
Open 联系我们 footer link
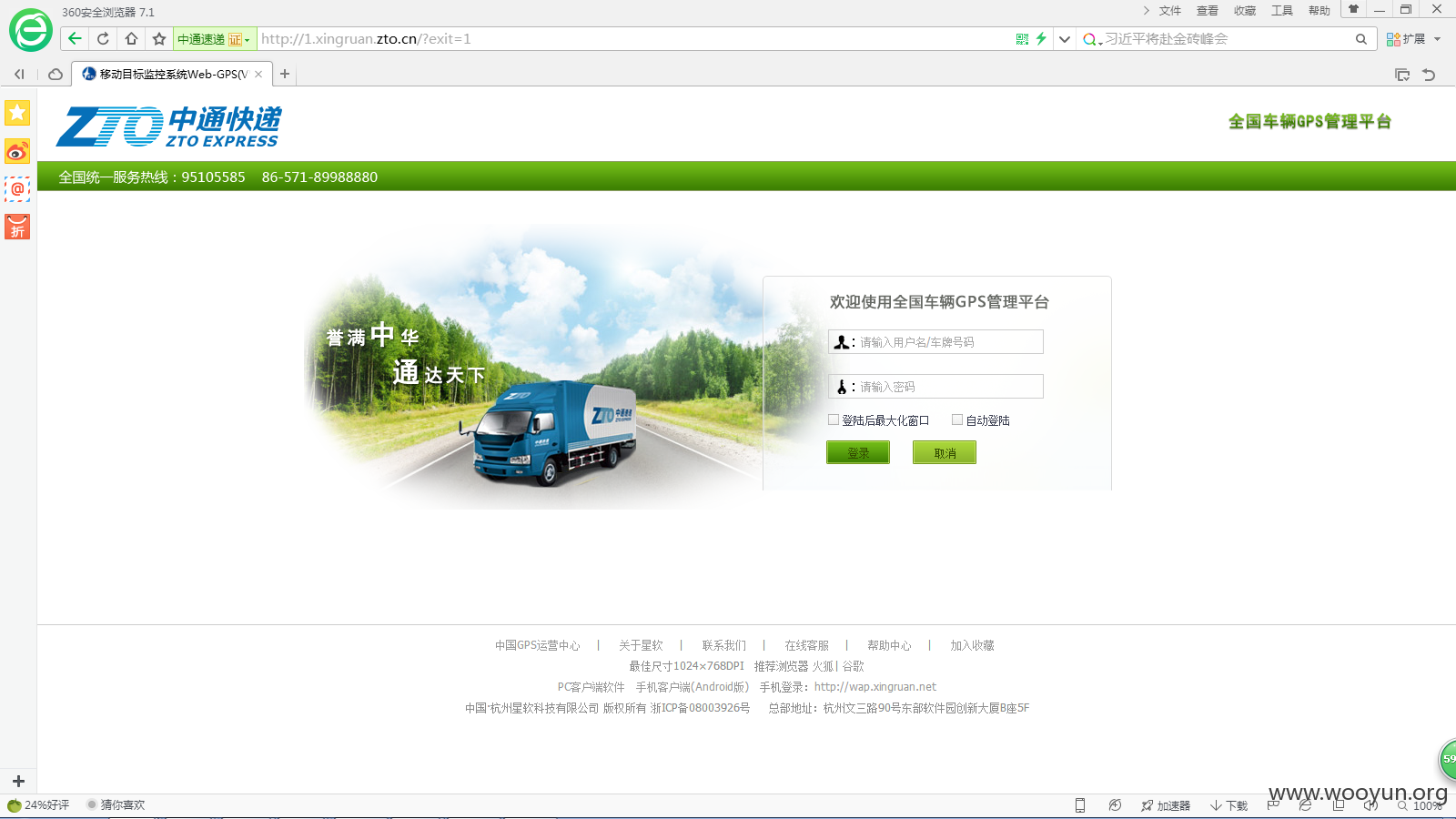point(723,645)
